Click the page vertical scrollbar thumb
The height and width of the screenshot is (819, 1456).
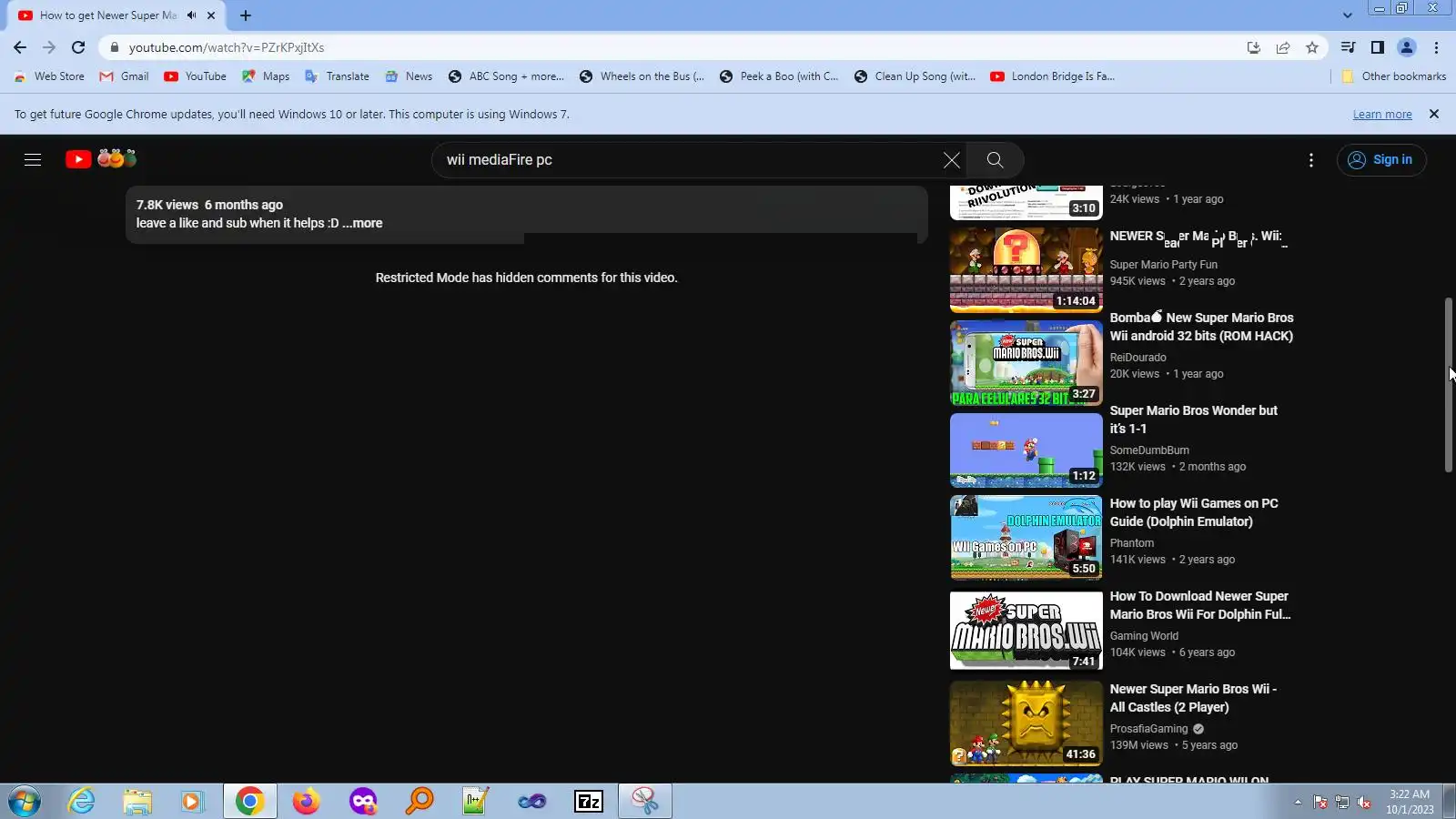(1449, 385)
